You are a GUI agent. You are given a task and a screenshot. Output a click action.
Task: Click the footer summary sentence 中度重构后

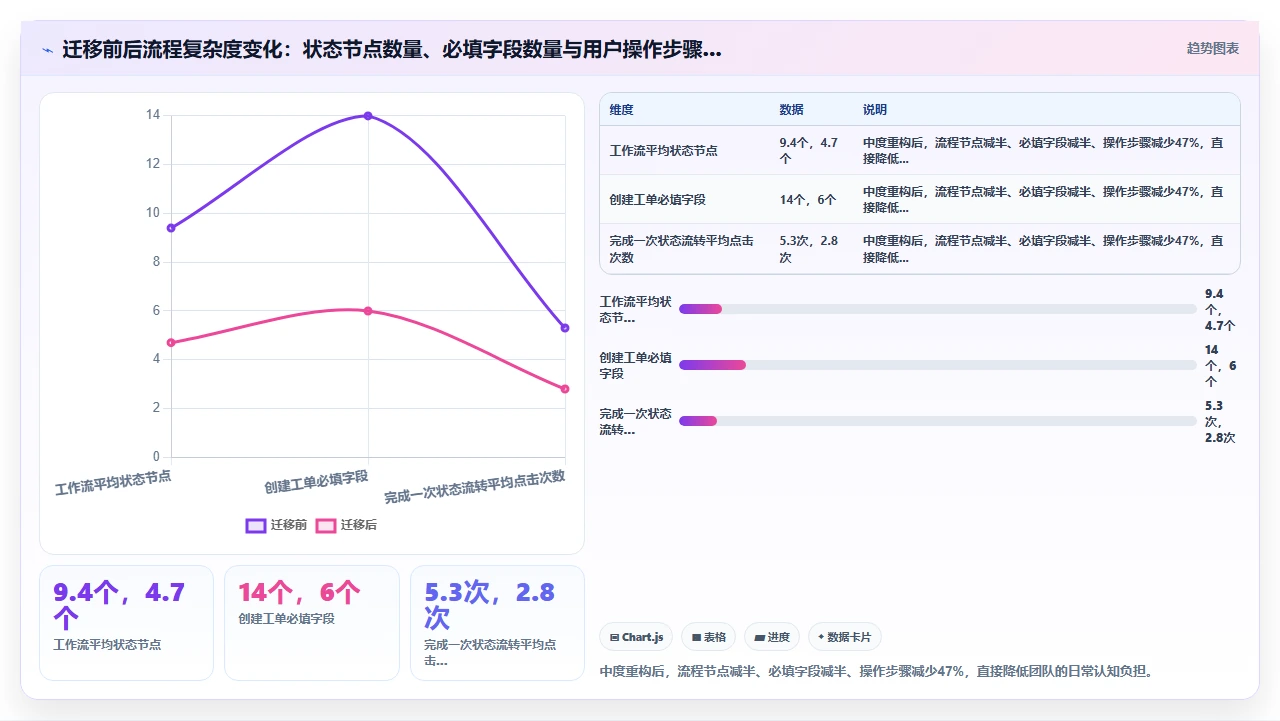877,671
